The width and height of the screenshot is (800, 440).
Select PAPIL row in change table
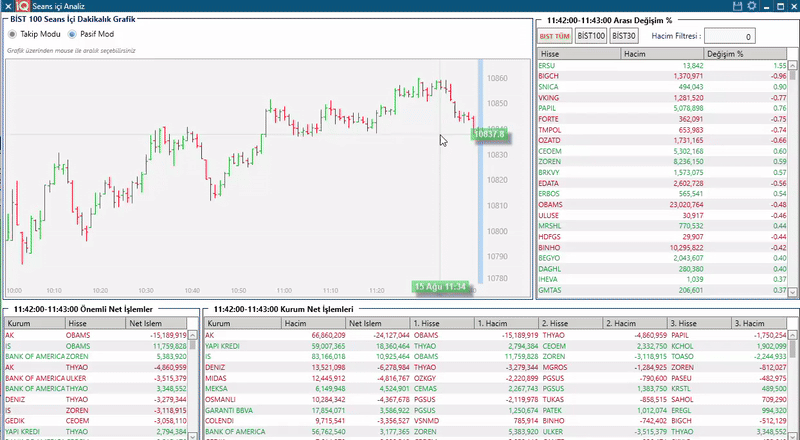coord(662,108)
